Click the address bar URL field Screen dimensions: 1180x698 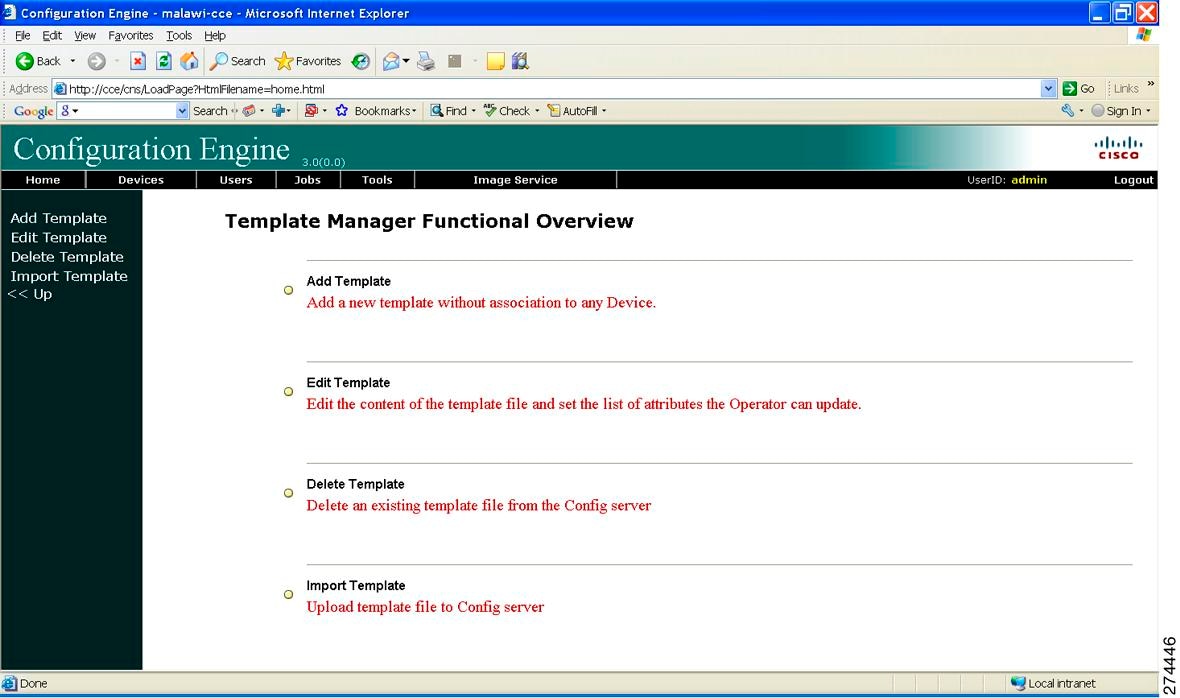pyautogui.click(x=554, y=89)
